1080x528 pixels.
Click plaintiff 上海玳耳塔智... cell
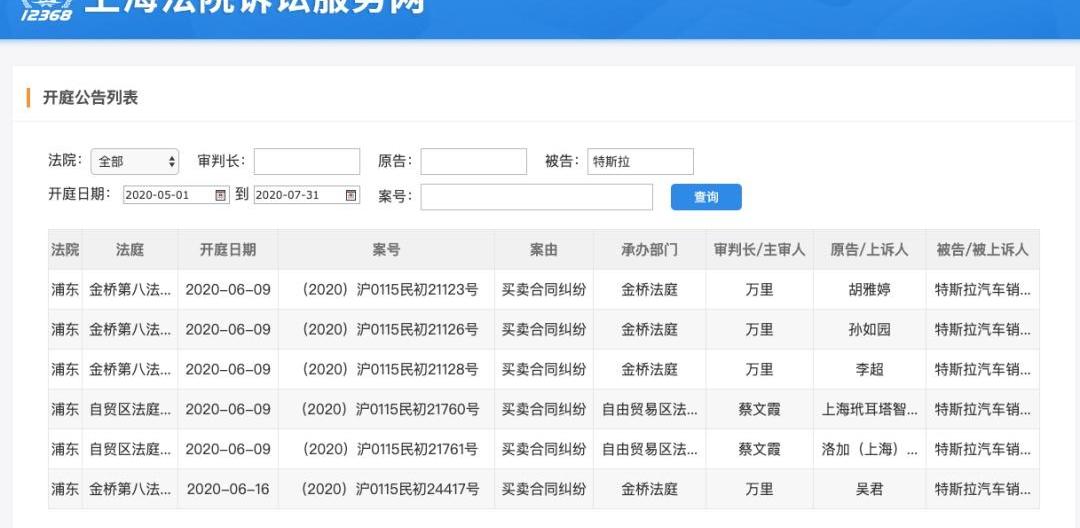coord(869,410)
